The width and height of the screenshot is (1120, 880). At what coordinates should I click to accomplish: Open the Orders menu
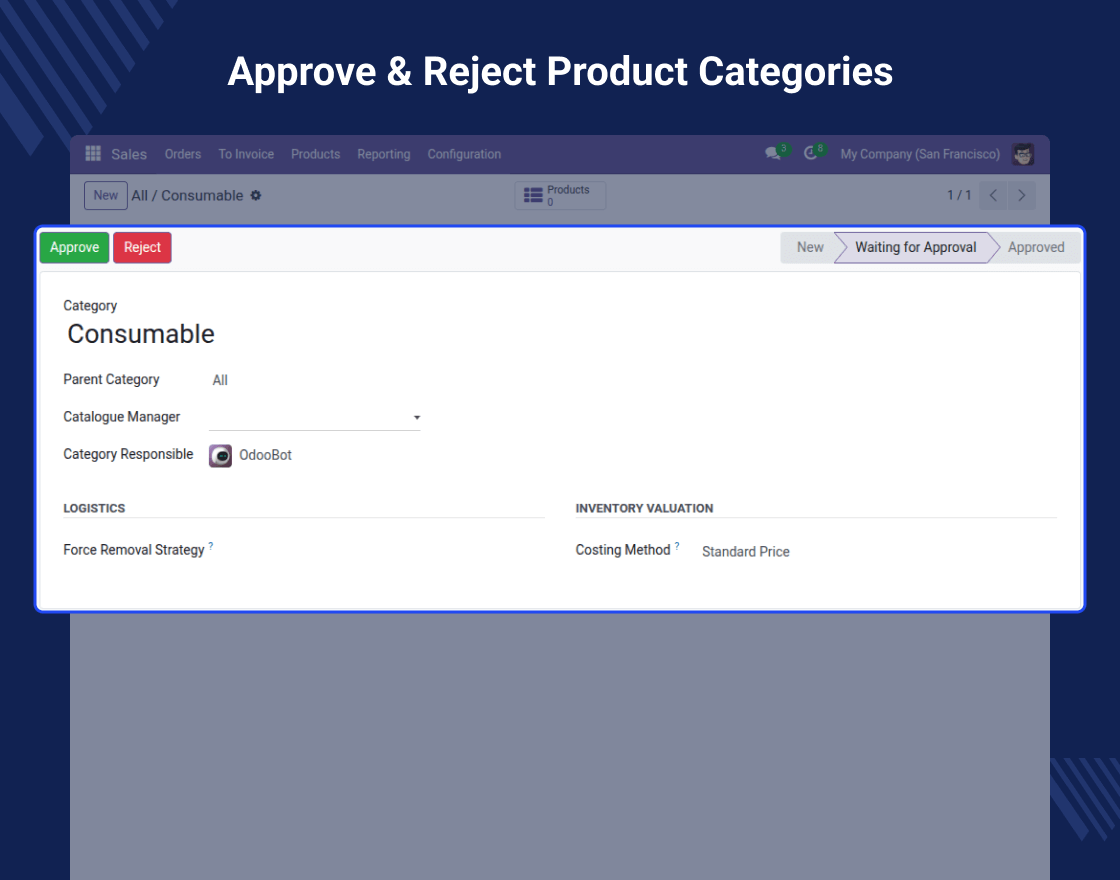click(x=183, y=154)
